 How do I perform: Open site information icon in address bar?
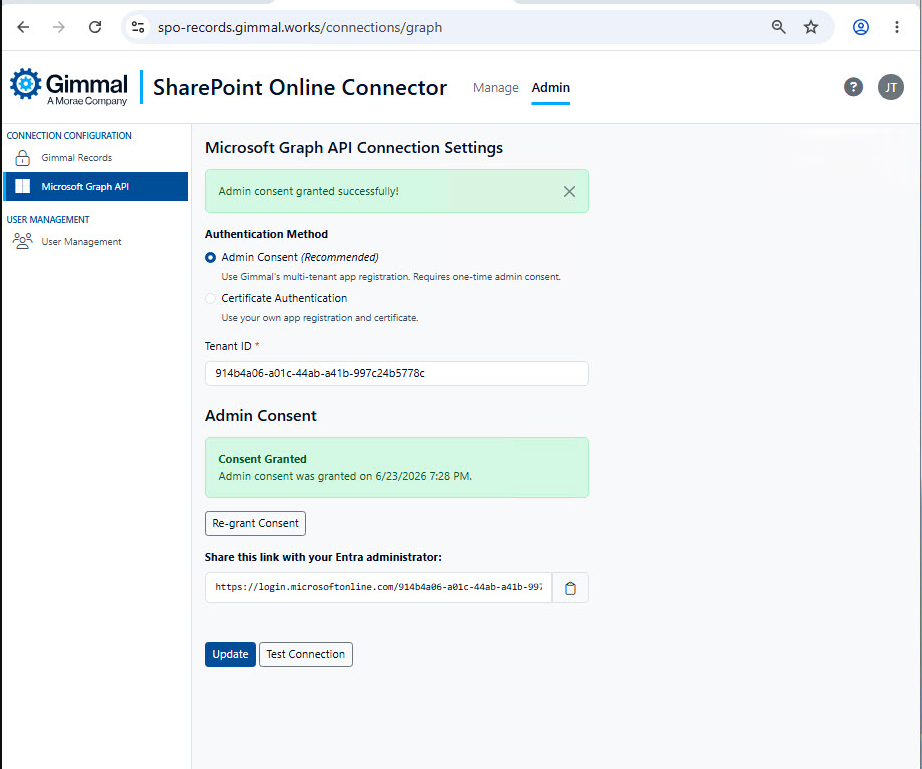(x=138, y=27)
